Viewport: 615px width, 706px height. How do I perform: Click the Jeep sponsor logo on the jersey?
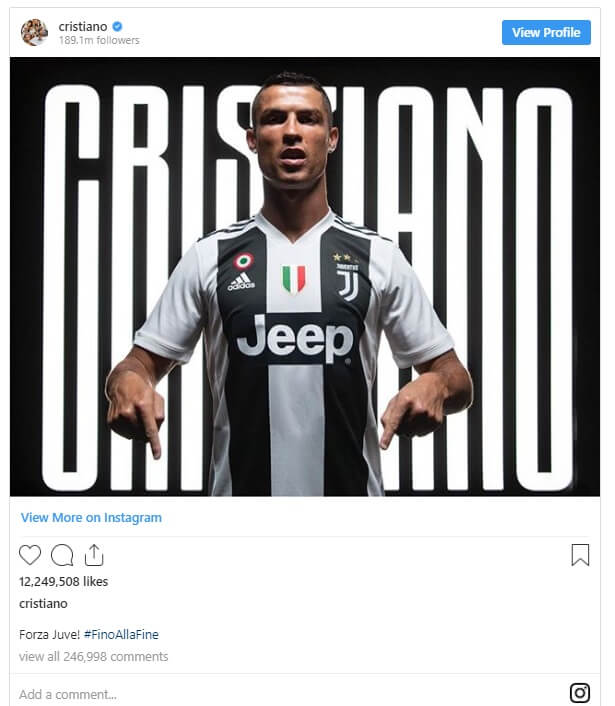(x=295, y=339)
